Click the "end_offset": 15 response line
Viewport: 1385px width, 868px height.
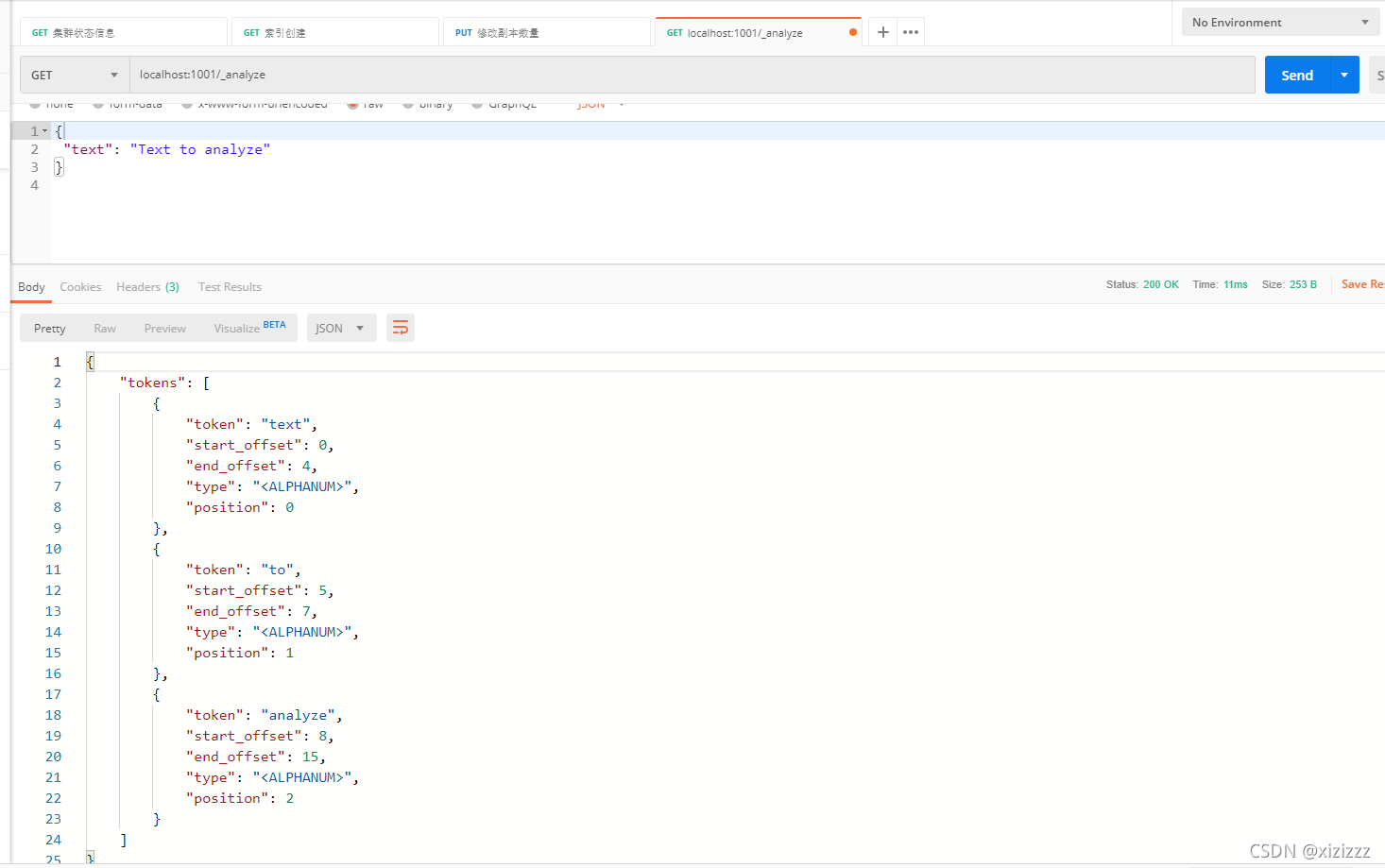click(x=256, y=757)
